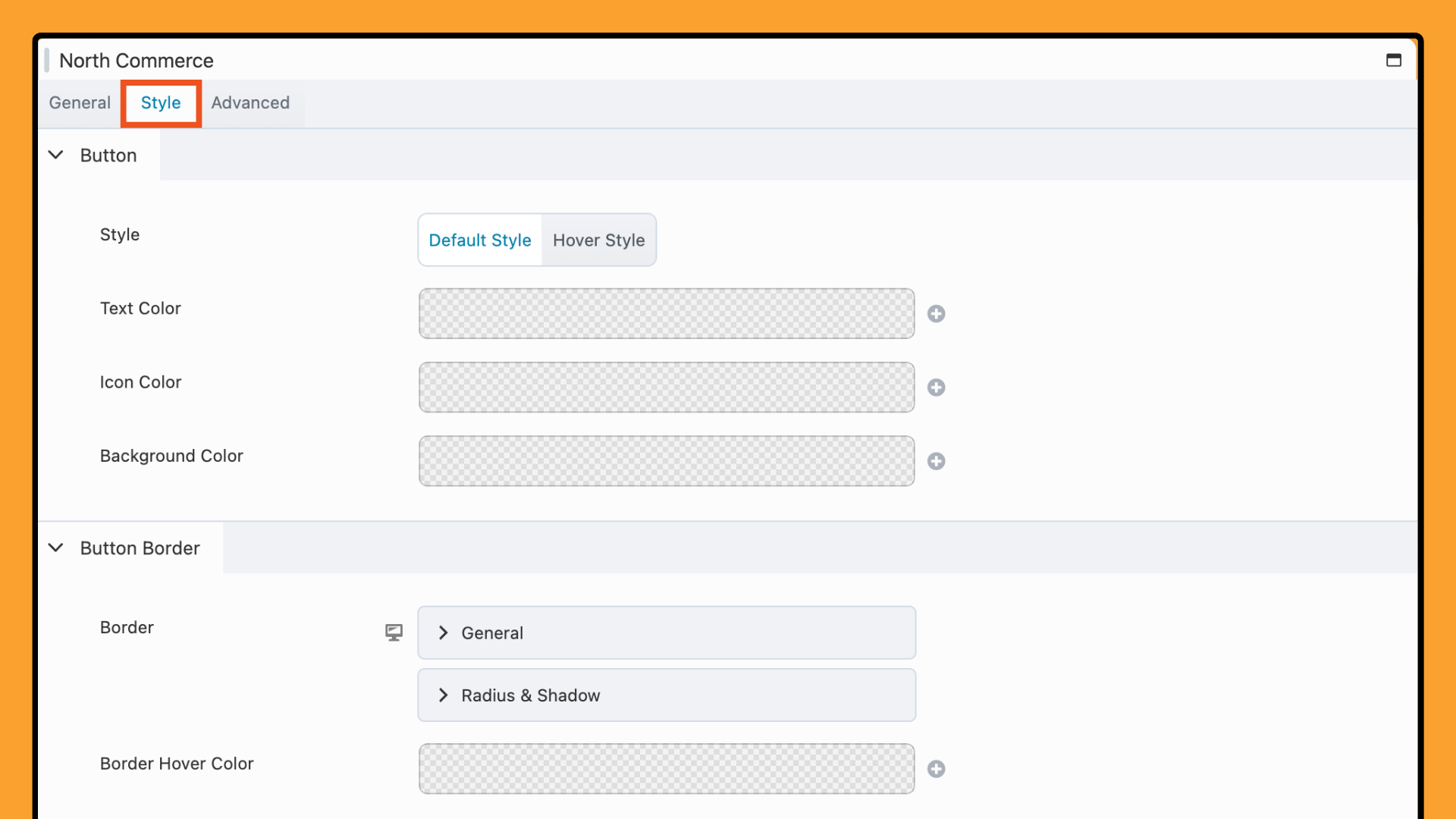This screenshot has height=819, width=1456.
Task: Open Icon Color picker swatch
Action: [666, 388]
